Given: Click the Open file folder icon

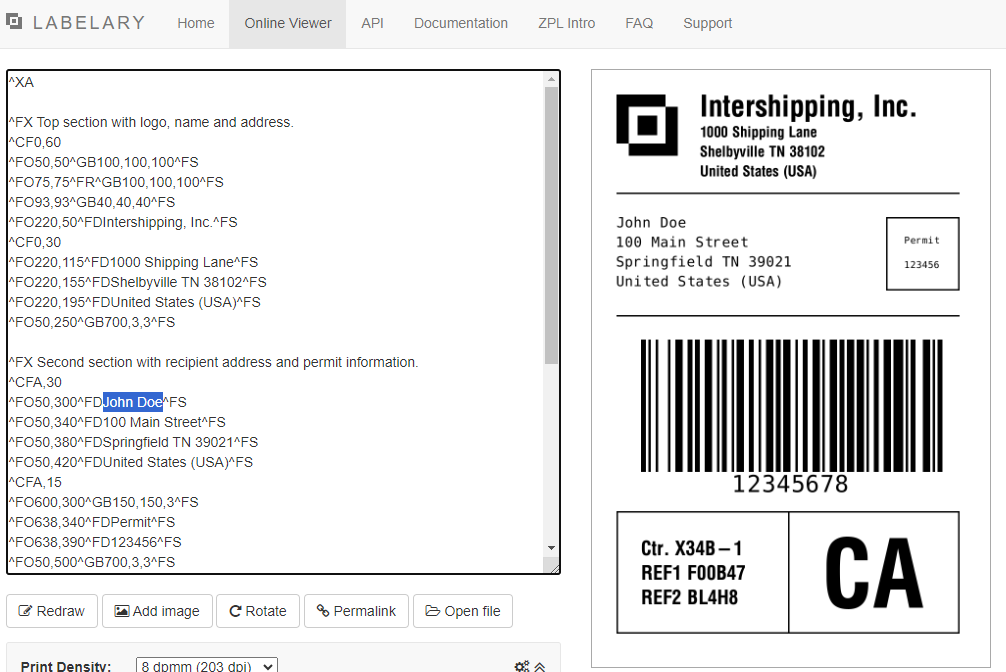Looking at the screenshot, I should pos(432,611).
